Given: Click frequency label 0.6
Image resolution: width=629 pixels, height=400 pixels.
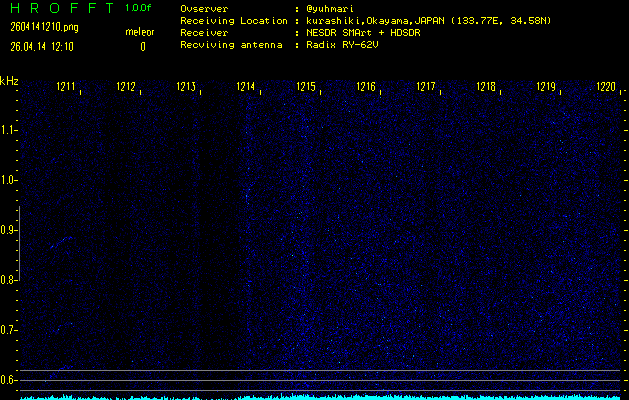Looking at the screenshot, I should click(x=7, y=380).
